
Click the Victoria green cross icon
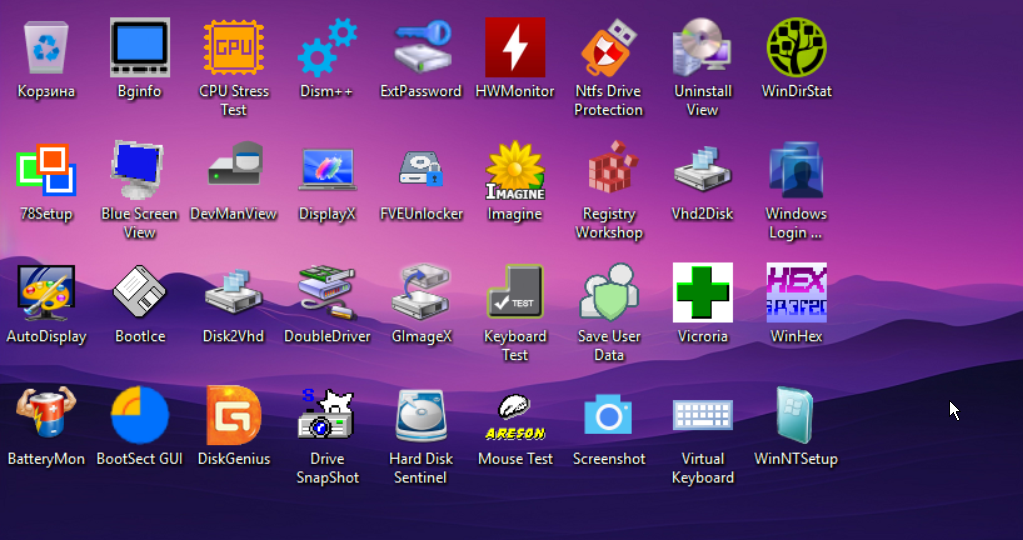pos(703,293)
